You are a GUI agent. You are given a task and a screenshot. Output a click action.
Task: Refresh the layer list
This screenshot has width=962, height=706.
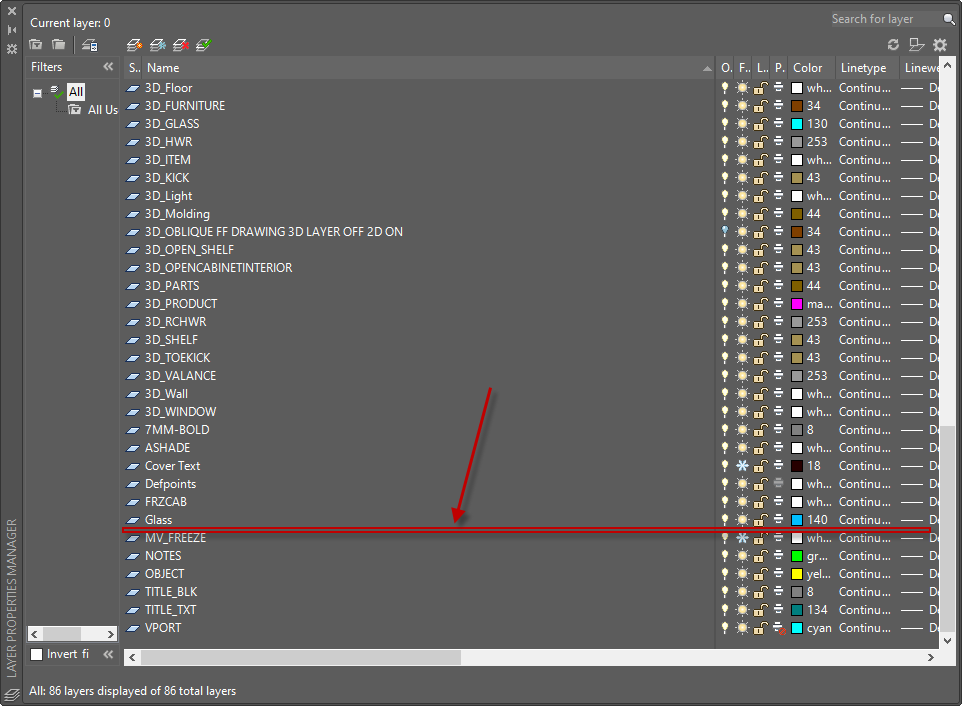893,44
